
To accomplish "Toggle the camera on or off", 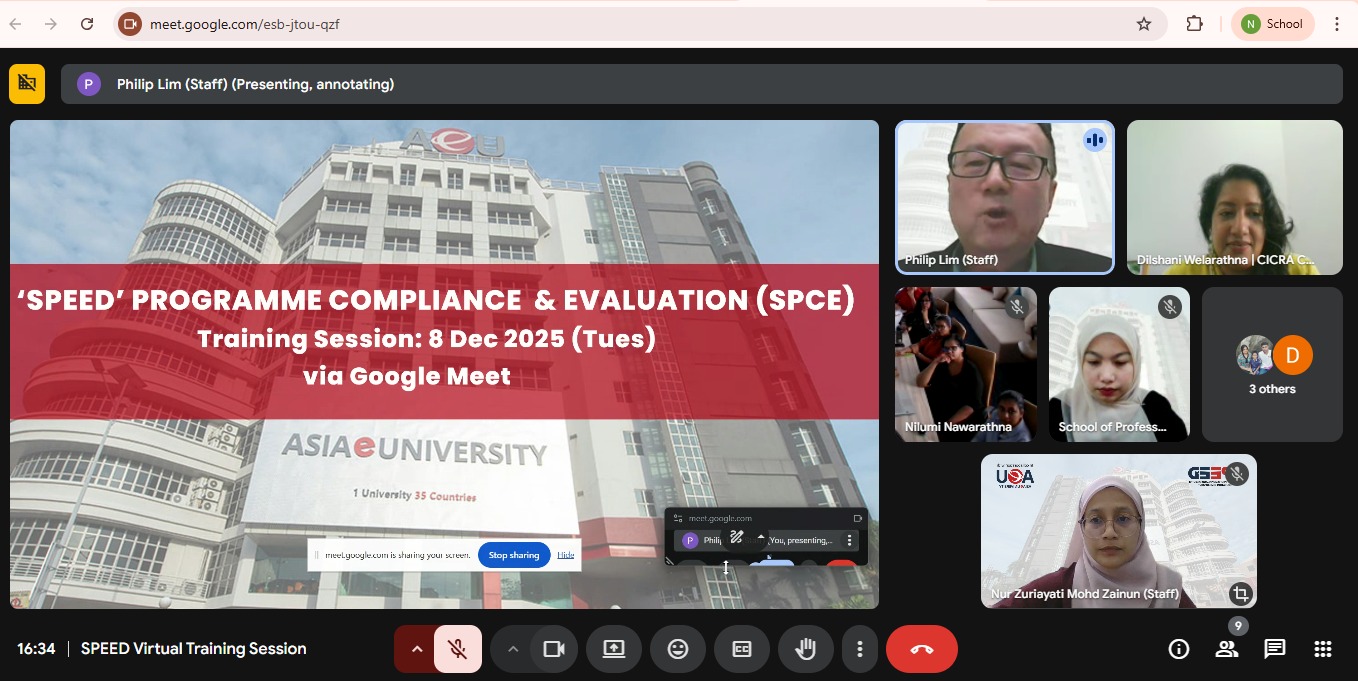I will point(554,649).
